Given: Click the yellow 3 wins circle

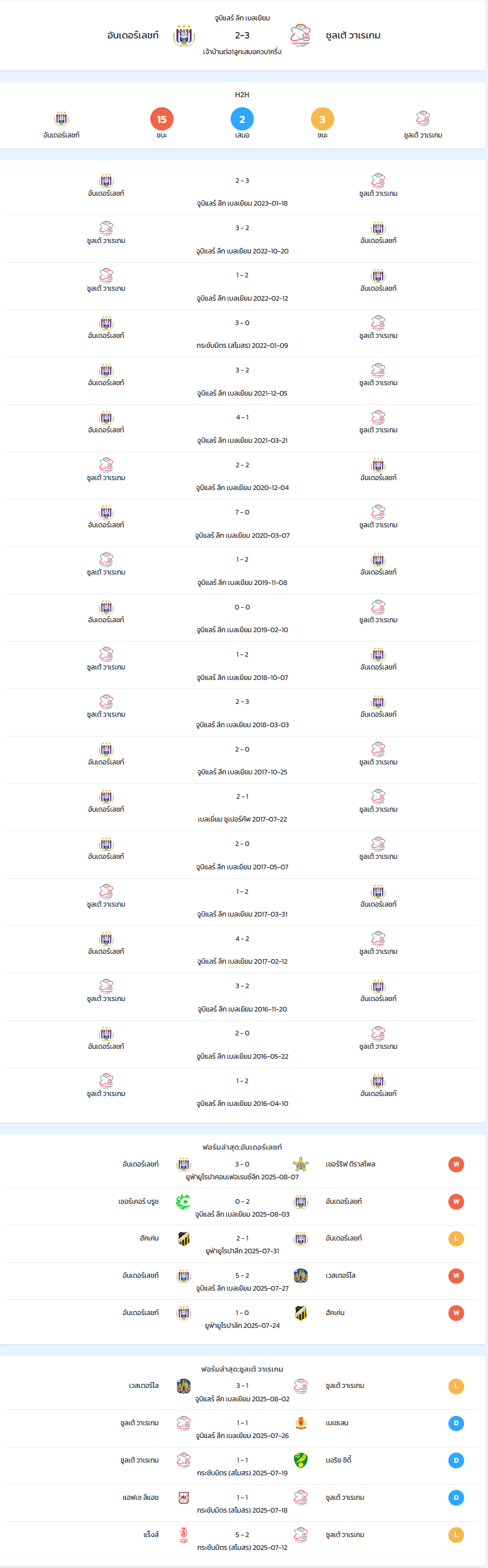Looking at the screenshot, I should (323, 119).
